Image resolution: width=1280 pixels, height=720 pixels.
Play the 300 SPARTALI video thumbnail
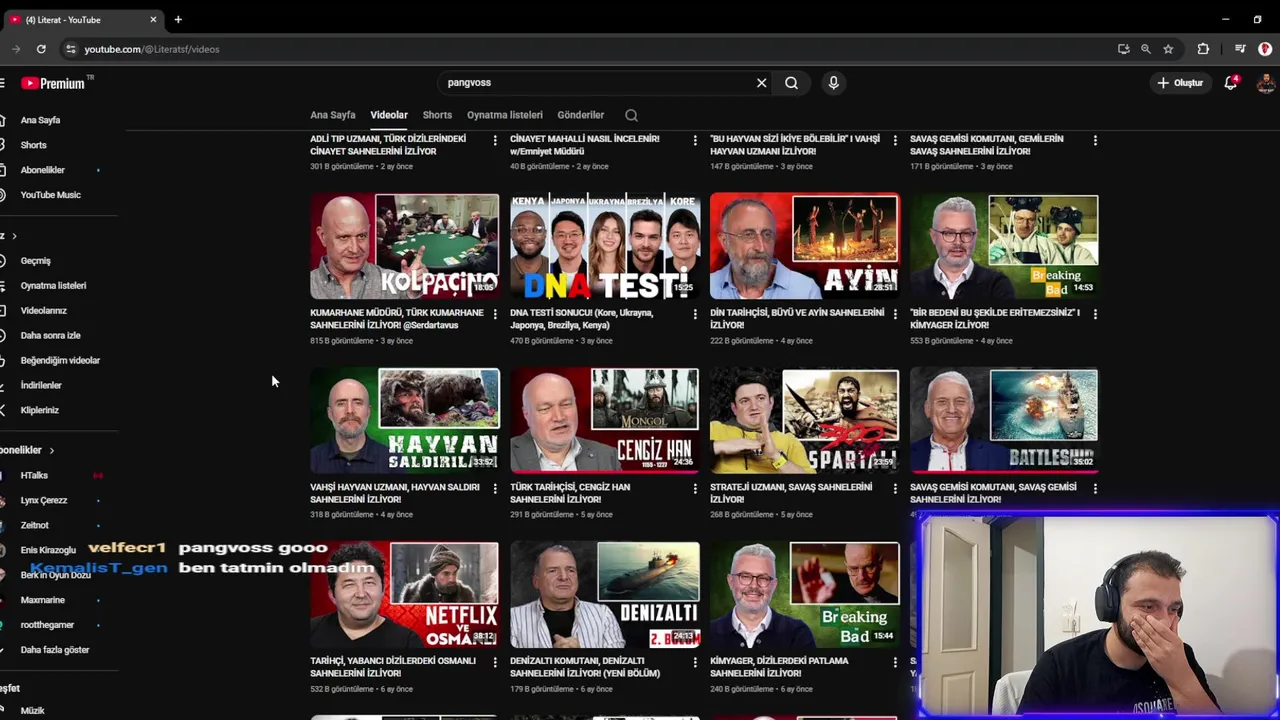click(x=805, y=421)
